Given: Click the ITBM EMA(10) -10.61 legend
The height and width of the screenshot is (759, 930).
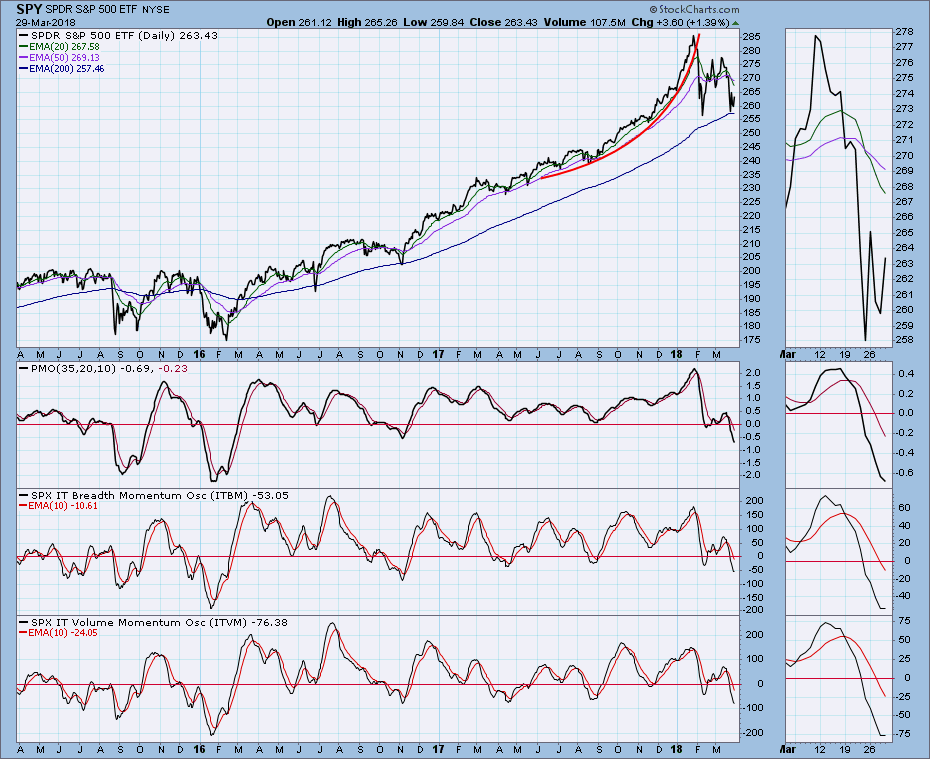Looking at the screenshot, I should [58, 506].
